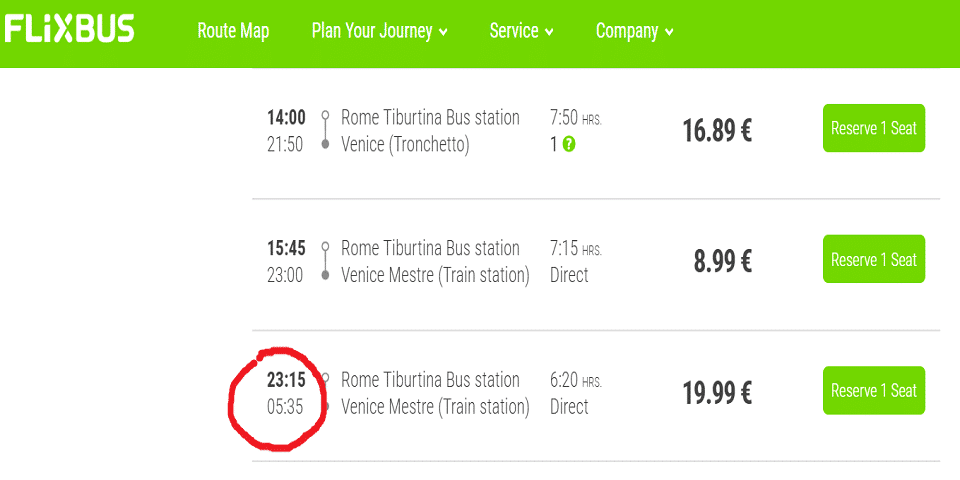960x480 pixels.
Task: Click the circled 23:15 departure time
Action: coord(286,380)
